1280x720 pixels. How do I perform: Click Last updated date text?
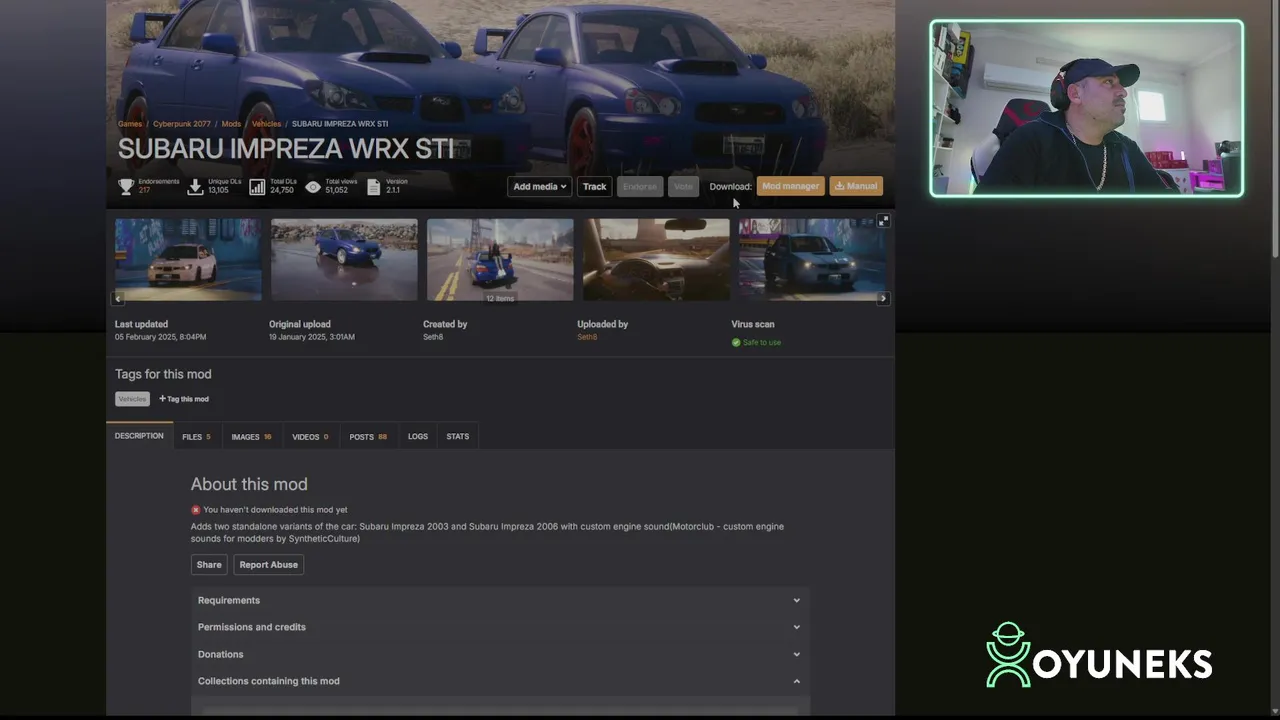pyautogui.click(x=162, y=337)
